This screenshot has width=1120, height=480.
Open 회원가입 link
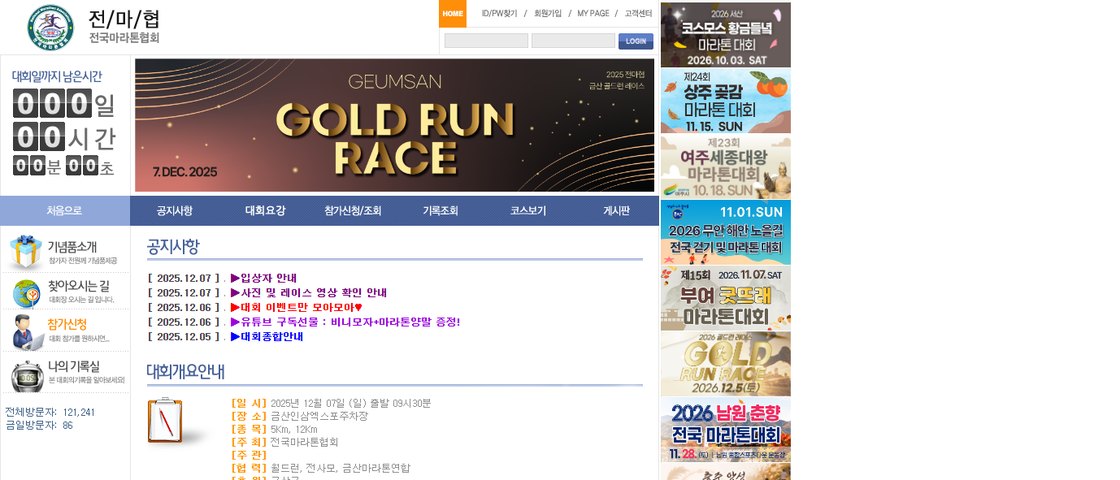548,14
